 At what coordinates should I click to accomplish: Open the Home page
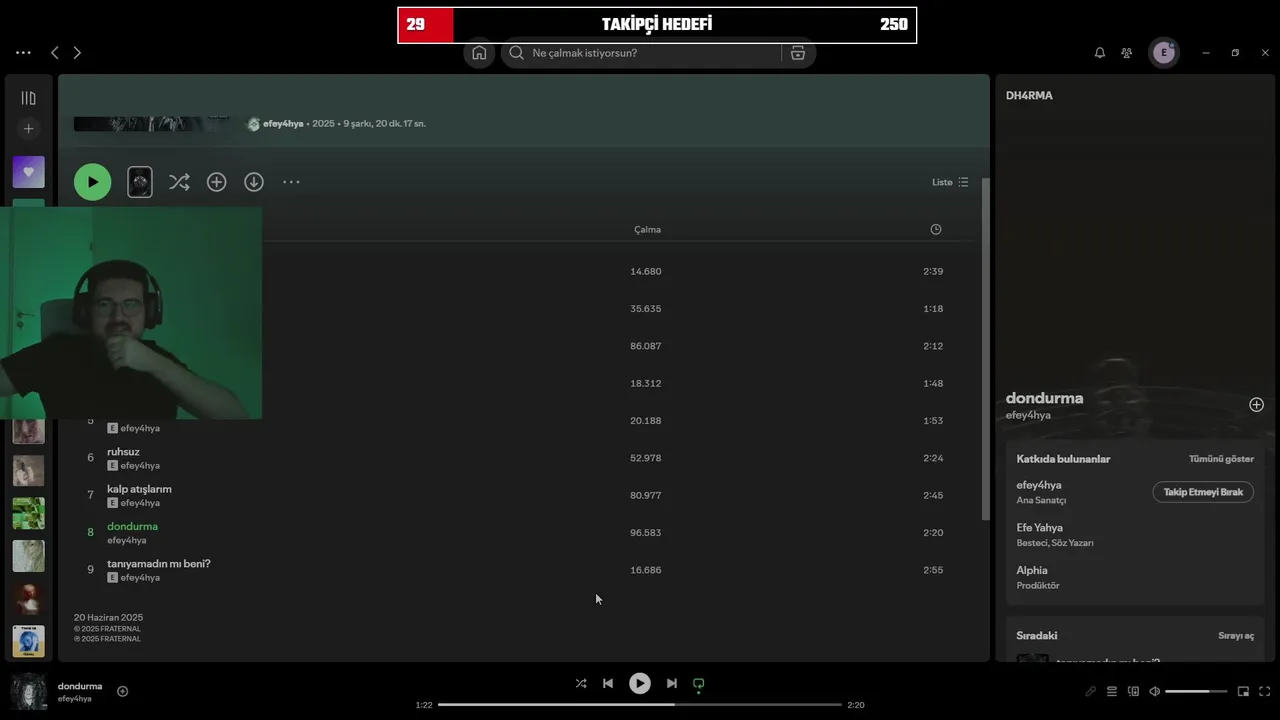479,53
